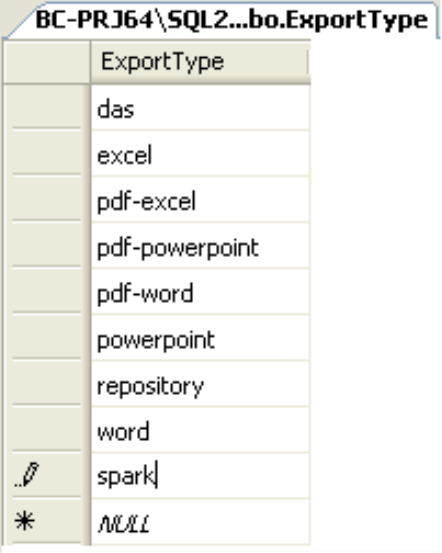The image size is (442, 553).
Task: Click the NULL cell in new row
Action: [x=200, y=523]
